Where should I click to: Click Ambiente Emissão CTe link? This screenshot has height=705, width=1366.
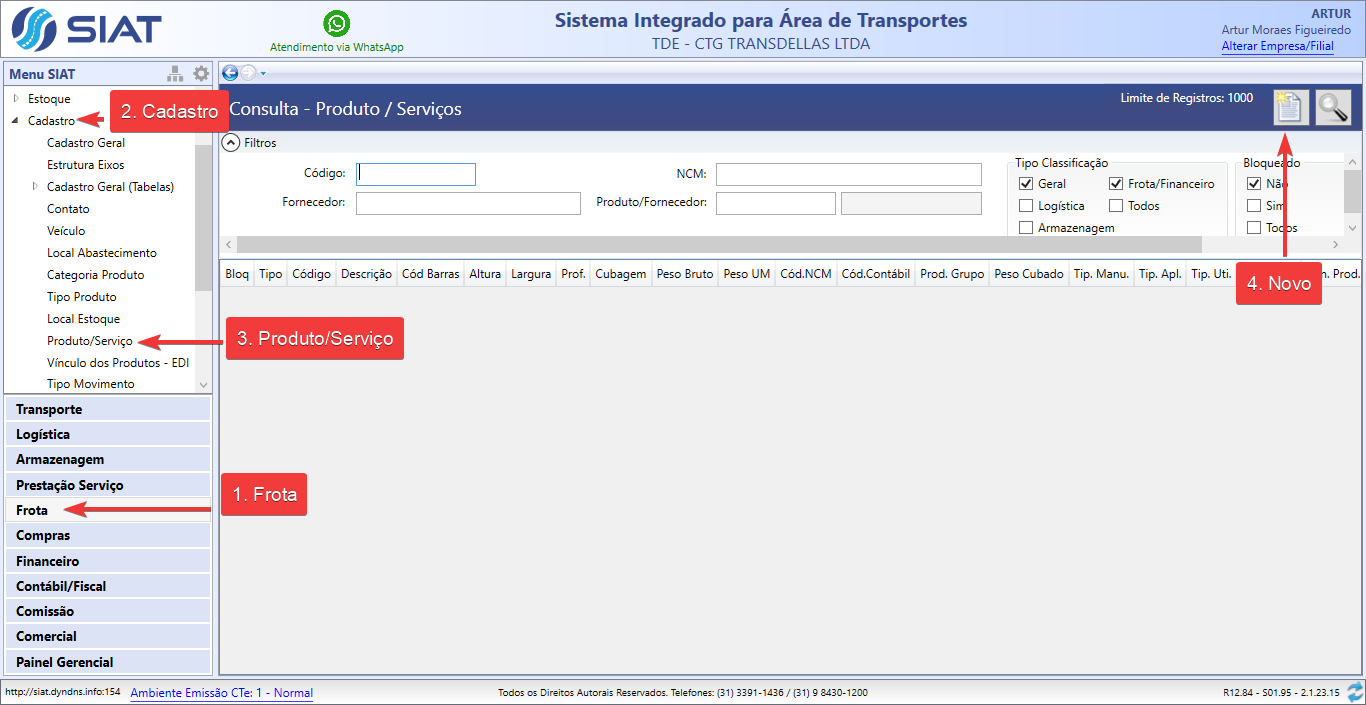coord(221,693)
